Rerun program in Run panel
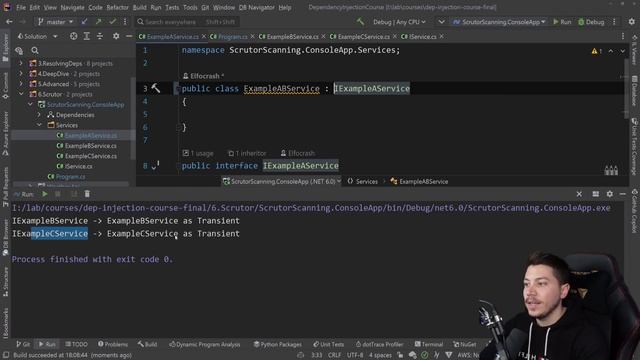 pyautogui.click(x=44, y=194)
